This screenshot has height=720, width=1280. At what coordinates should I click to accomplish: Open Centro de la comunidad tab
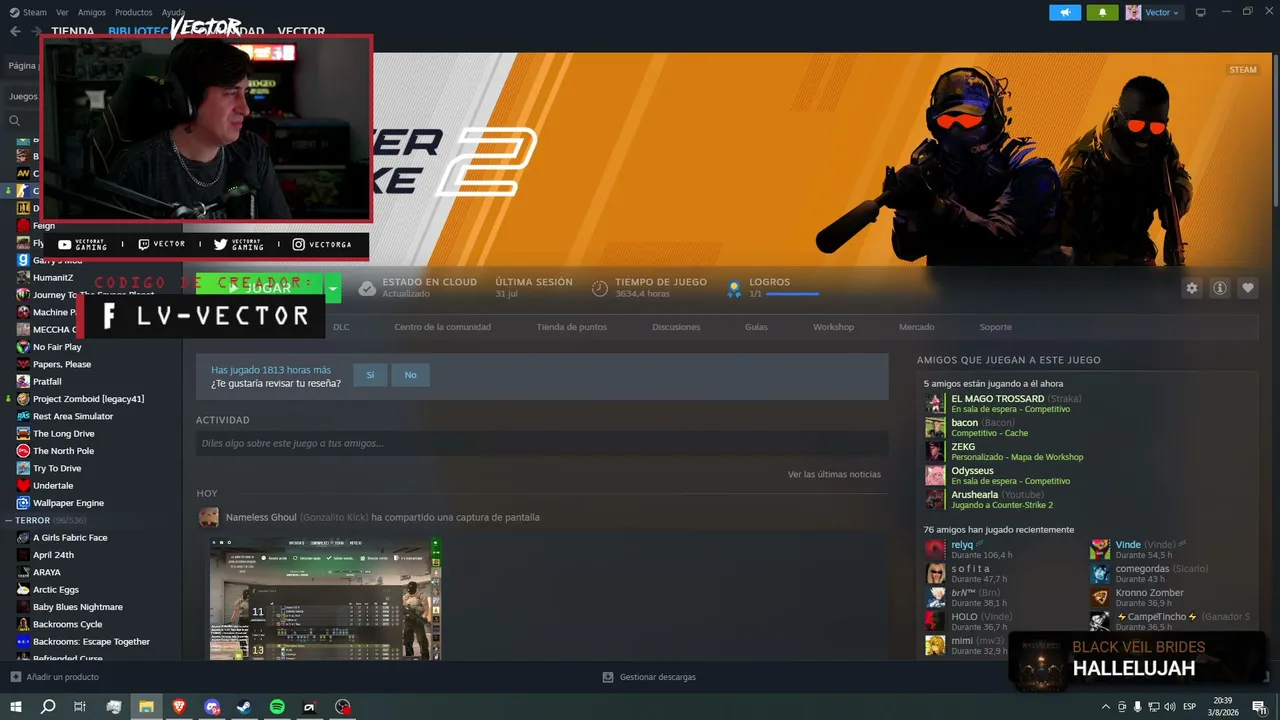coord(442,327)
